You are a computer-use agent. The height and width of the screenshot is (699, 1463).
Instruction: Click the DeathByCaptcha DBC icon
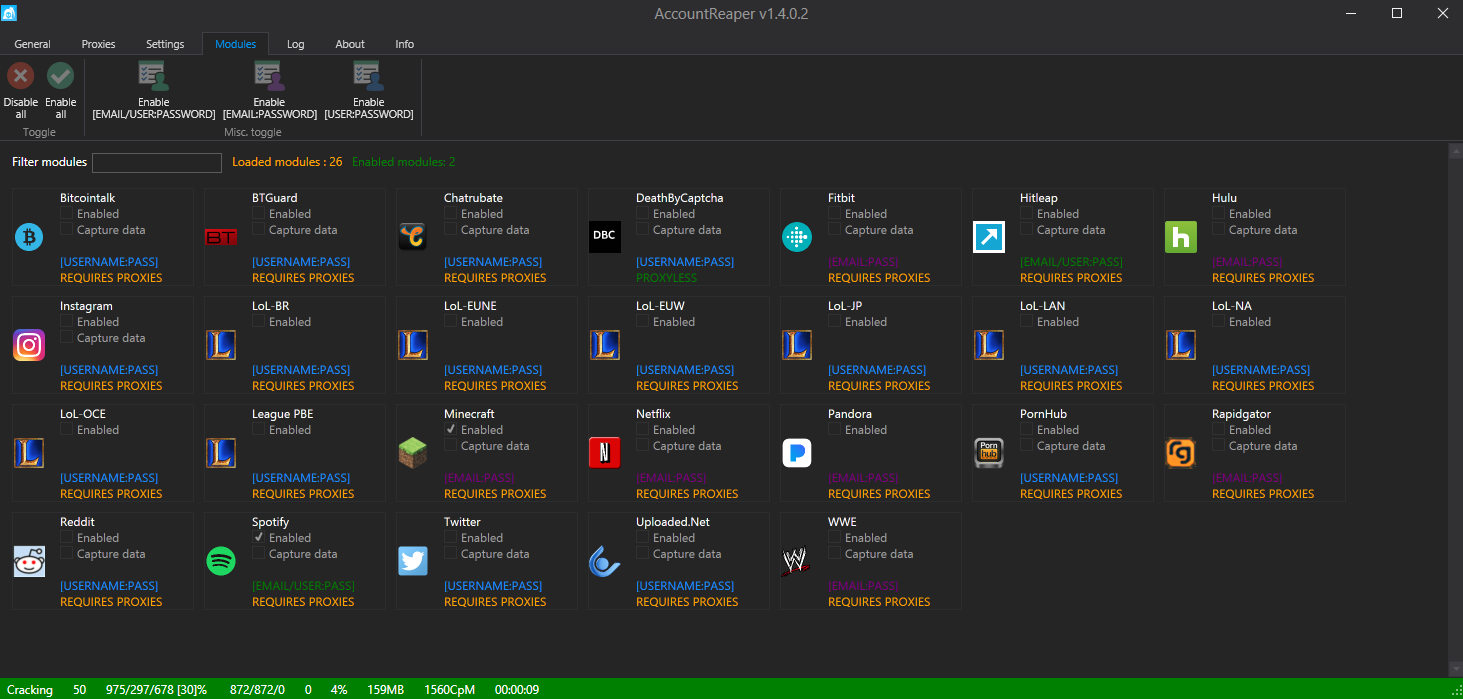[x=604, y=237]
